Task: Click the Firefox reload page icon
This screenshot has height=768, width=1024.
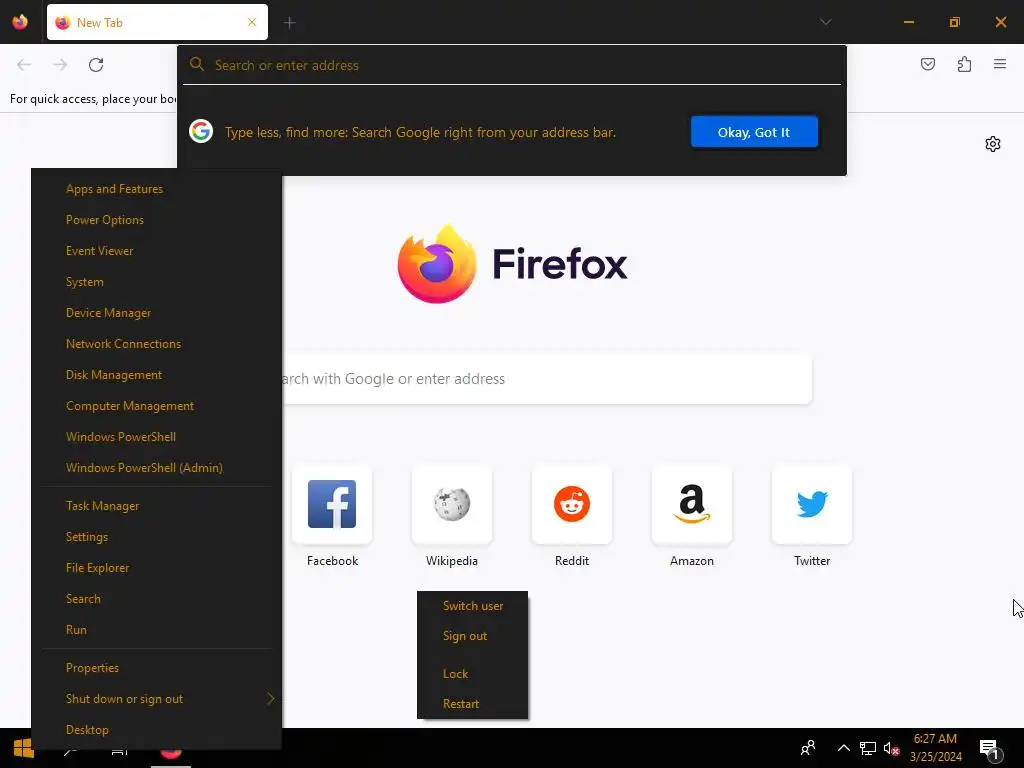Action: pyautogui.click(x=96, y=65)
